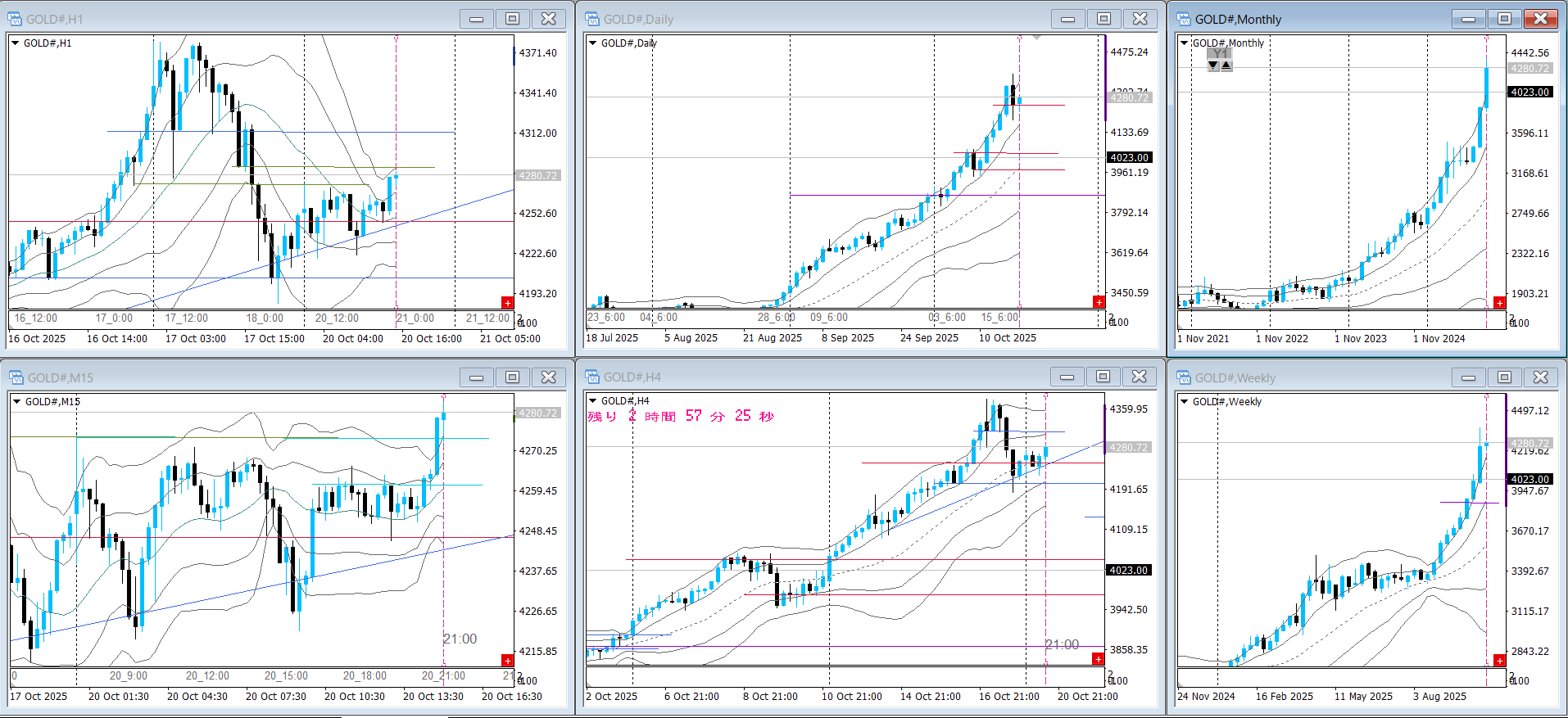Activate the GOLD#,H4 window title bar

coord(819,377)
